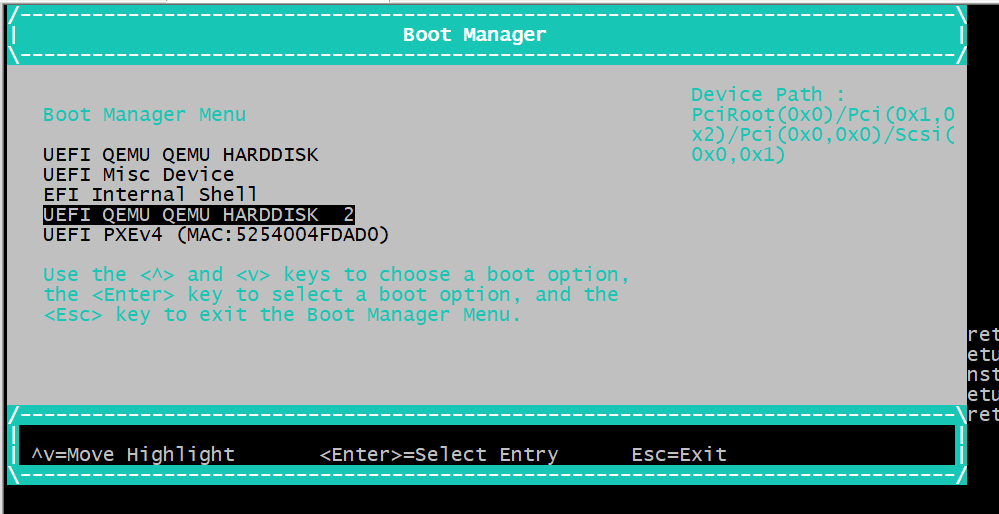Choose the UEFI Misc Device boot option
Image resolution: width=999 pixels, height=514 pixels.
[139, 175]
